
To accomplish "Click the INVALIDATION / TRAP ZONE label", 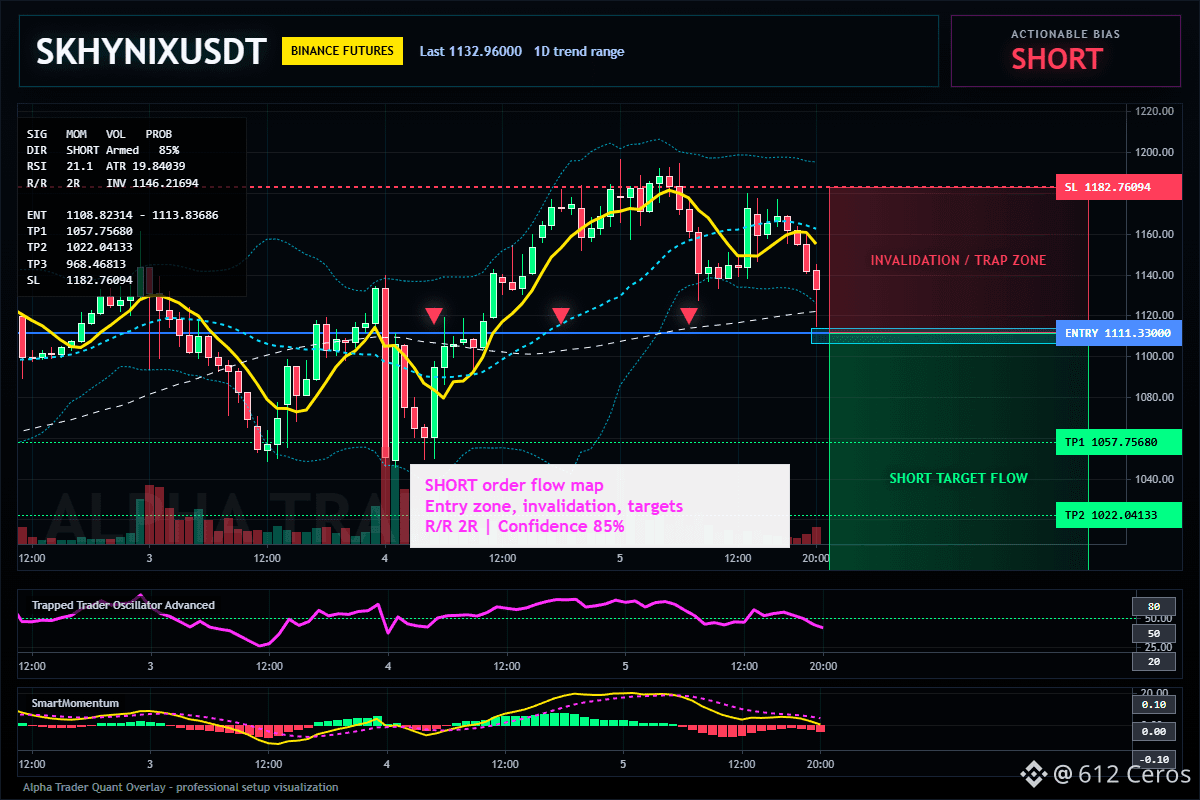I will [958, 260].
